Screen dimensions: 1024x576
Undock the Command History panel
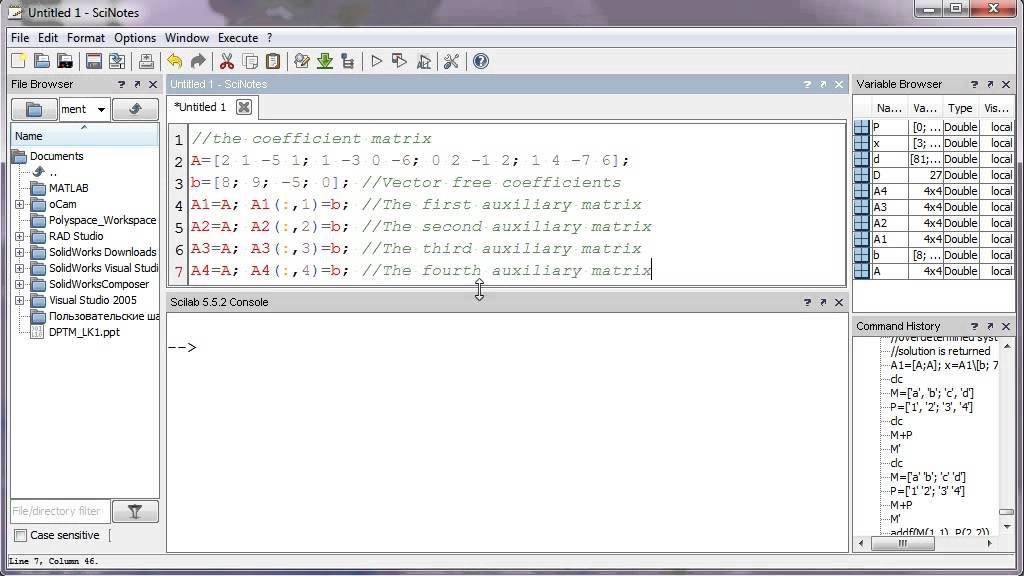coord(990,326)
